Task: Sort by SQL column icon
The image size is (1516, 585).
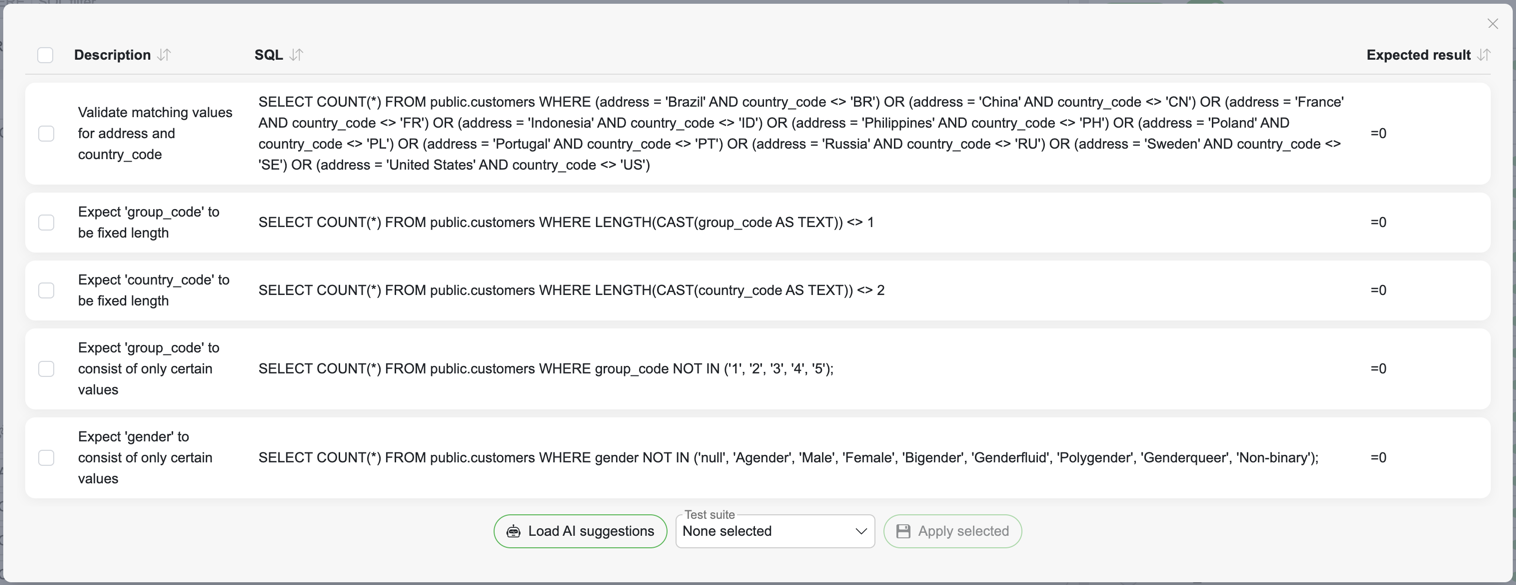Action: tap(296, 55)
